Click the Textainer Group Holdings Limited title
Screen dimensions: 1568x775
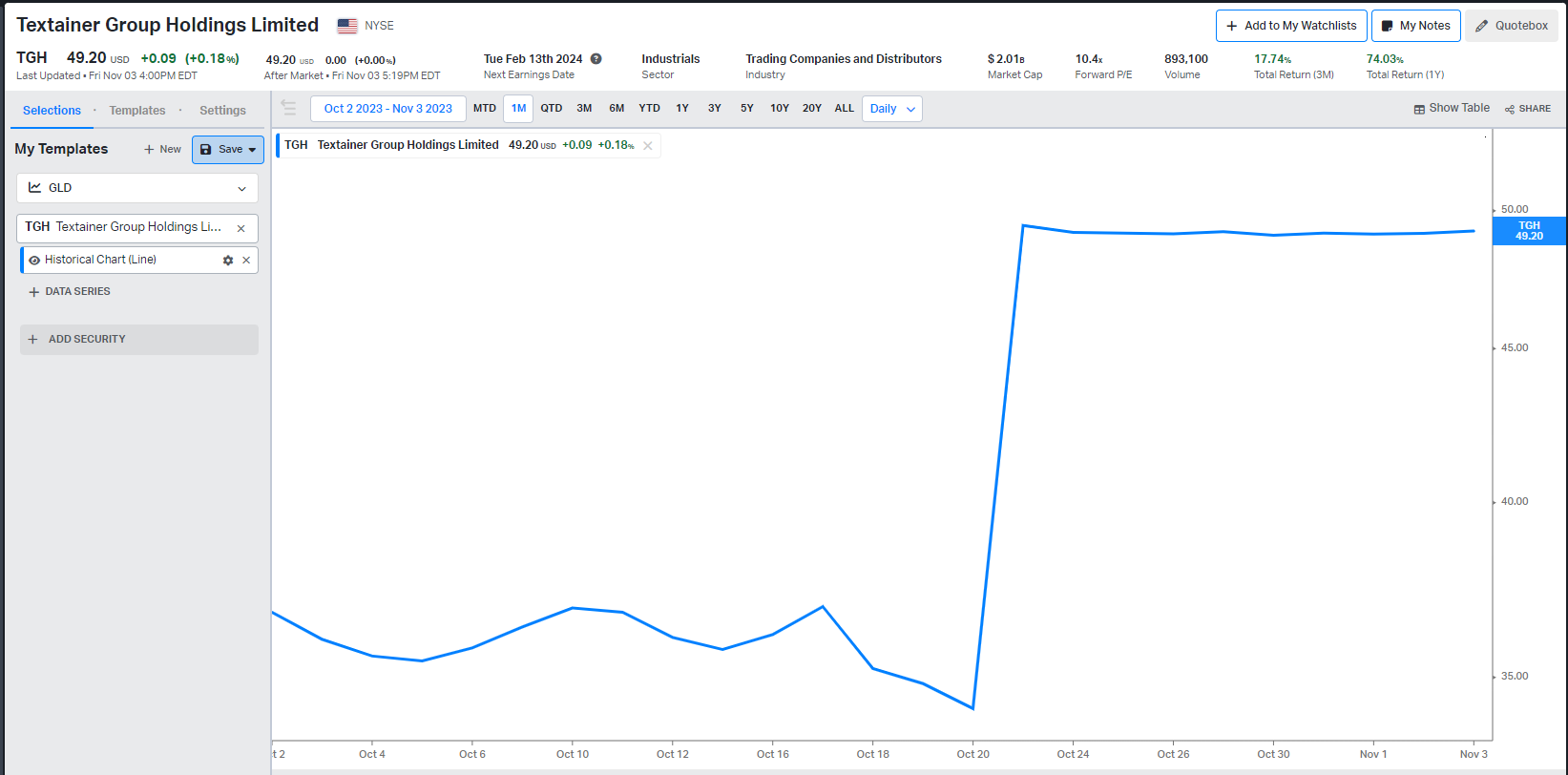(168, 26)
